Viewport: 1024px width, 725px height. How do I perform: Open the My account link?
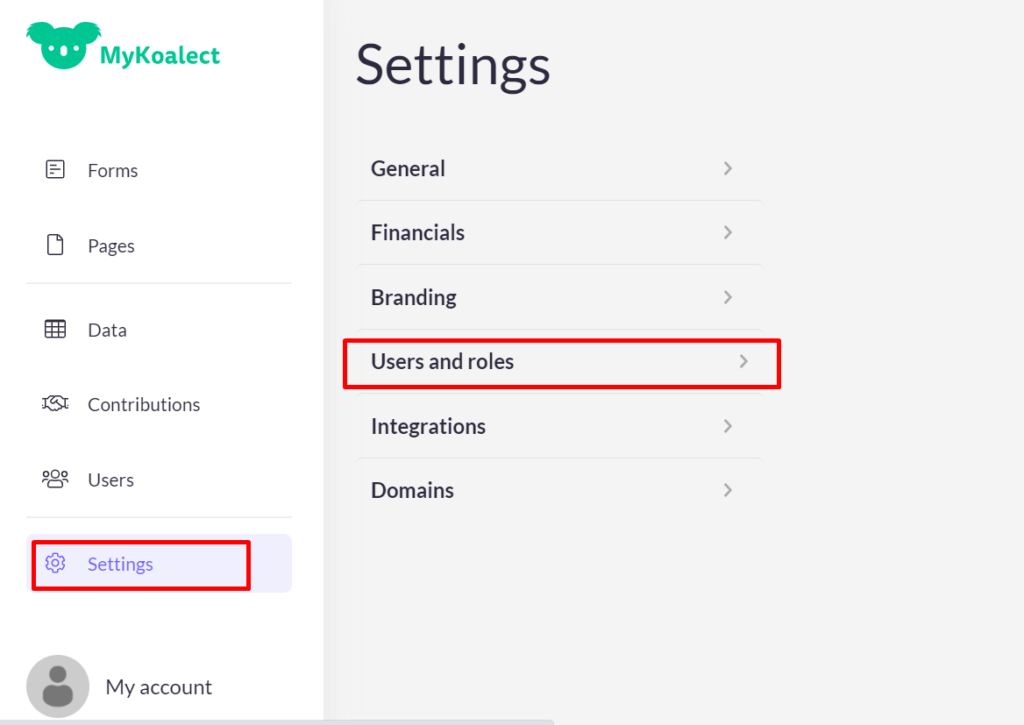[x=159, y=687]
